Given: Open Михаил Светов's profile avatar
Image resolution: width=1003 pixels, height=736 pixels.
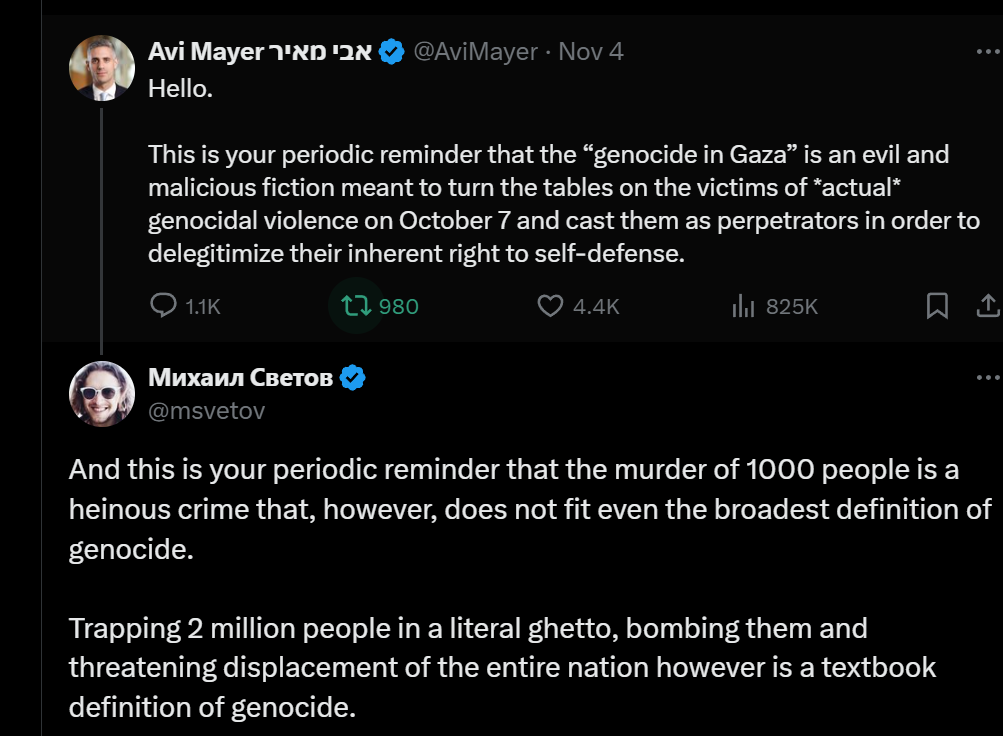Looking at the screenshot, I should click(x=102, y=394).
